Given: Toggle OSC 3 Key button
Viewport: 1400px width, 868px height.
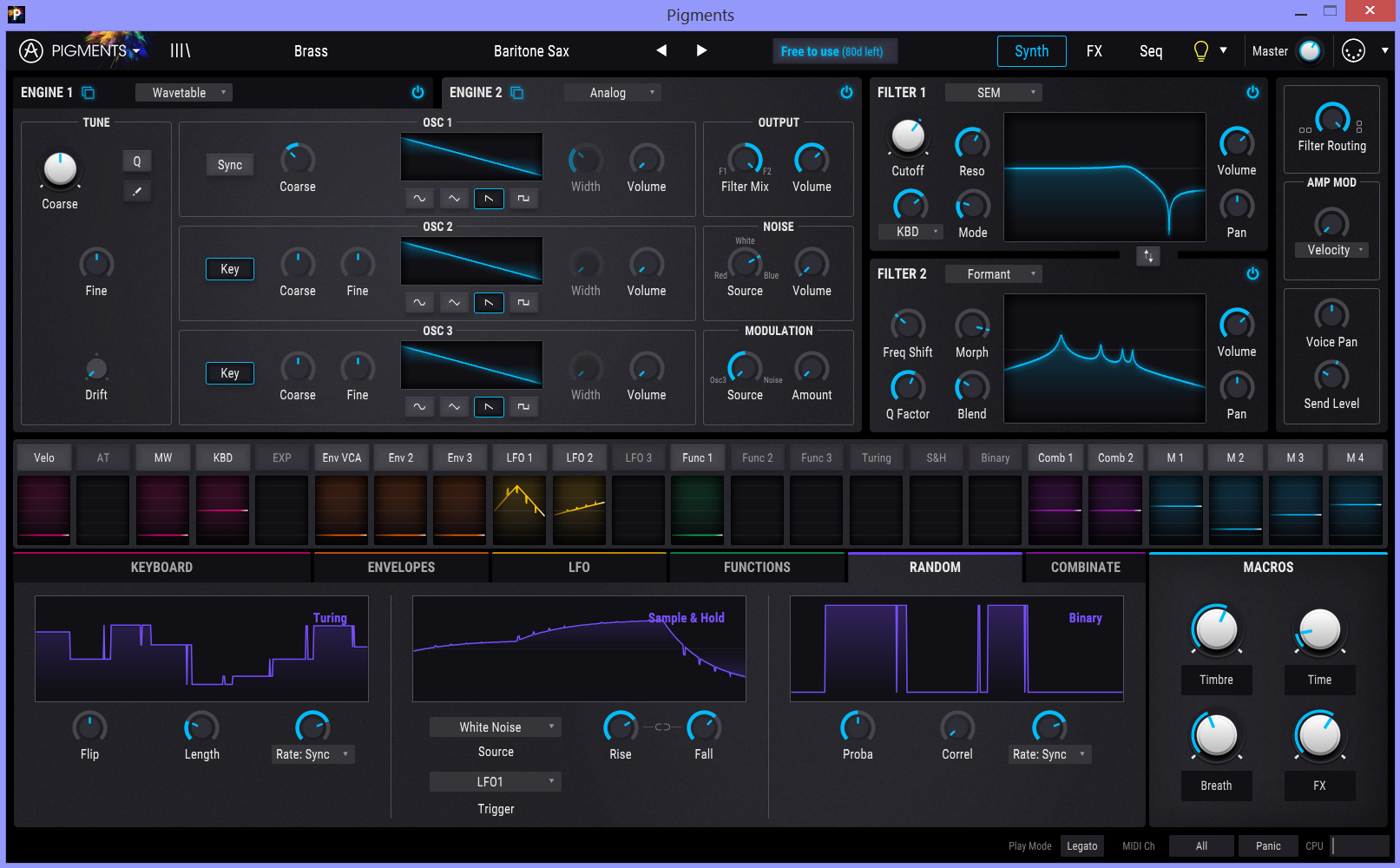Looking at the screenshot, I should (x=230, y=373).
